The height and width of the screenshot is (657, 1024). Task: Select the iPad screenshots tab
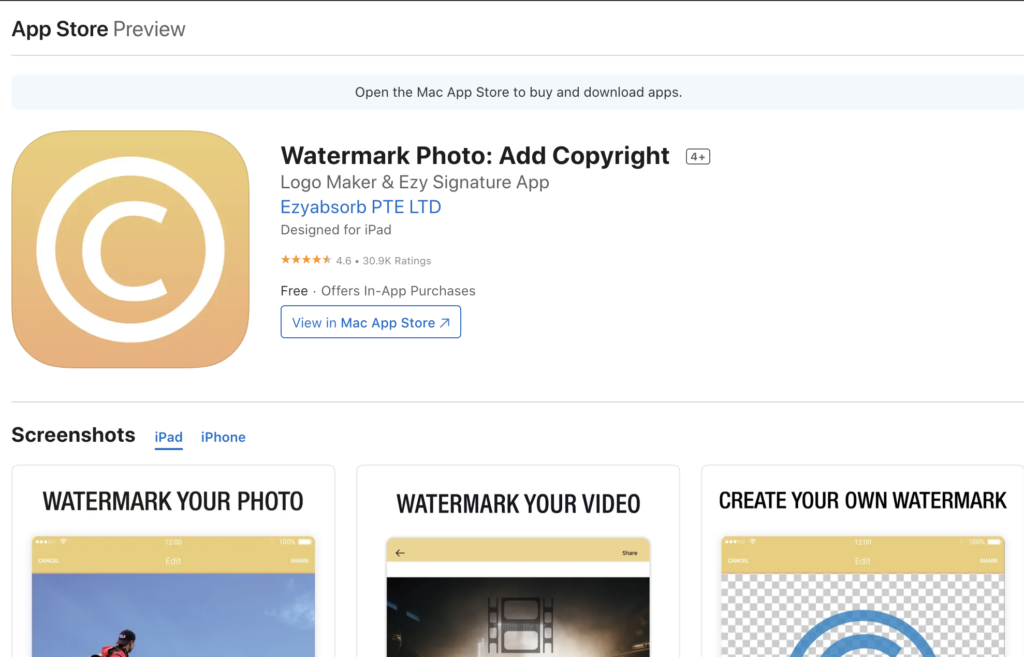point(168,437)
